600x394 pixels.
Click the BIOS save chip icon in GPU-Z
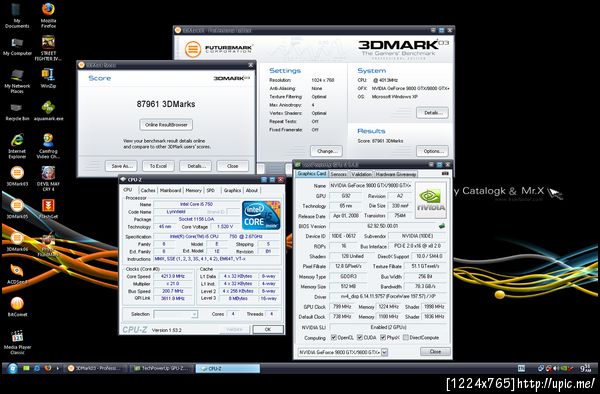coord(442,226)
